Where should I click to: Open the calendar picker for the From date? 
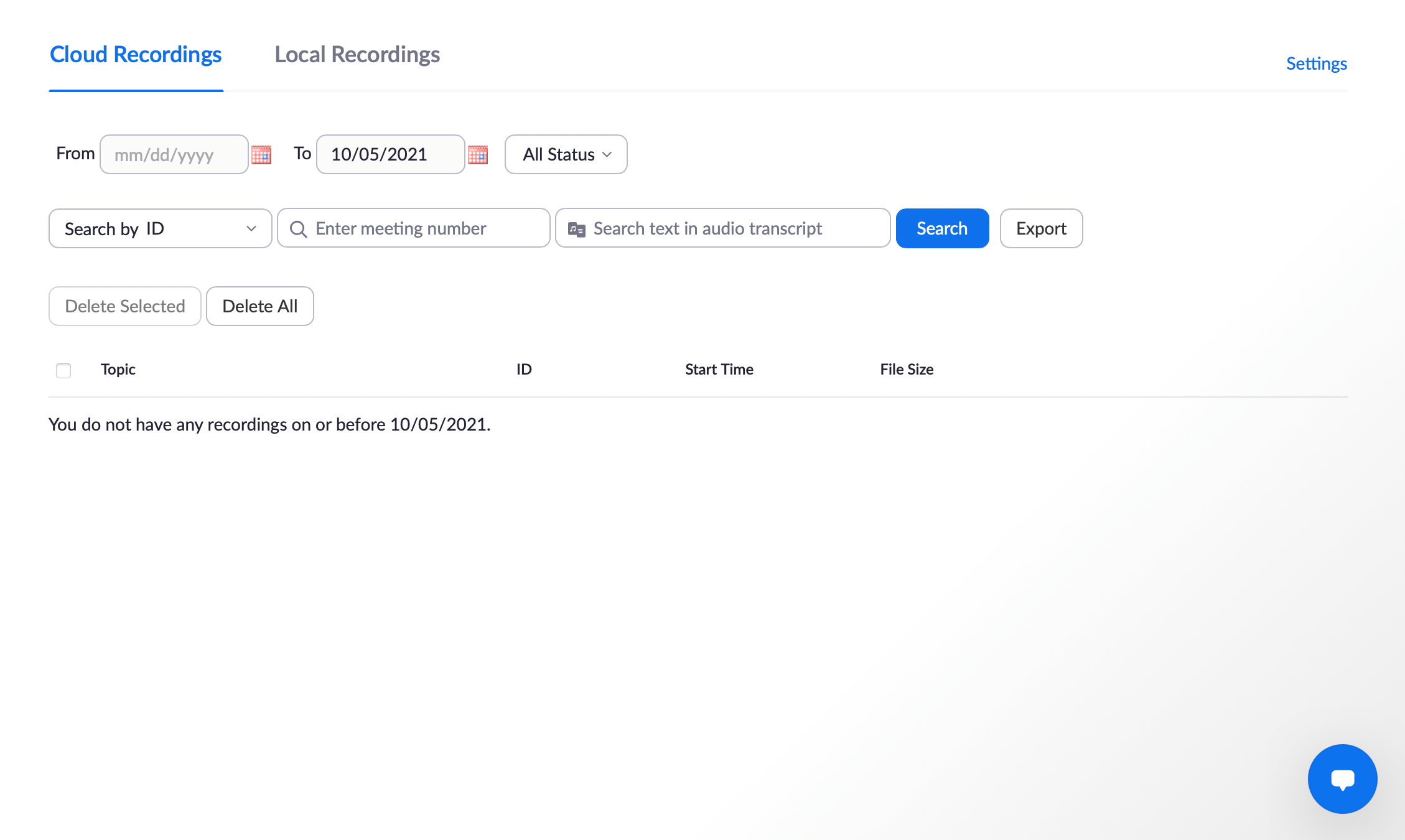point(261,154)
